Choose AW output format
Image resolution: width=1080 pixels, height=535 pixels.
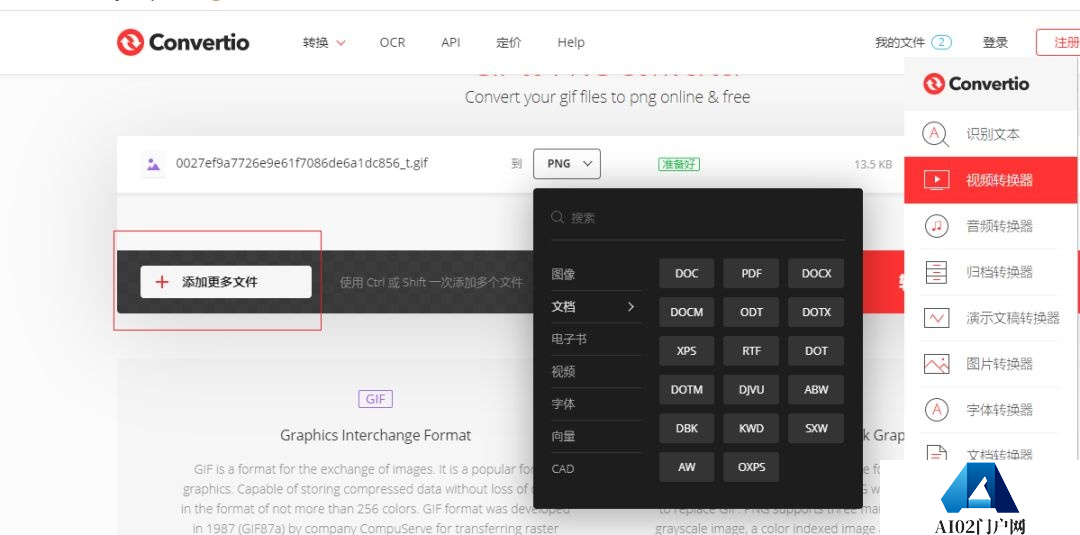pos(687,466)
